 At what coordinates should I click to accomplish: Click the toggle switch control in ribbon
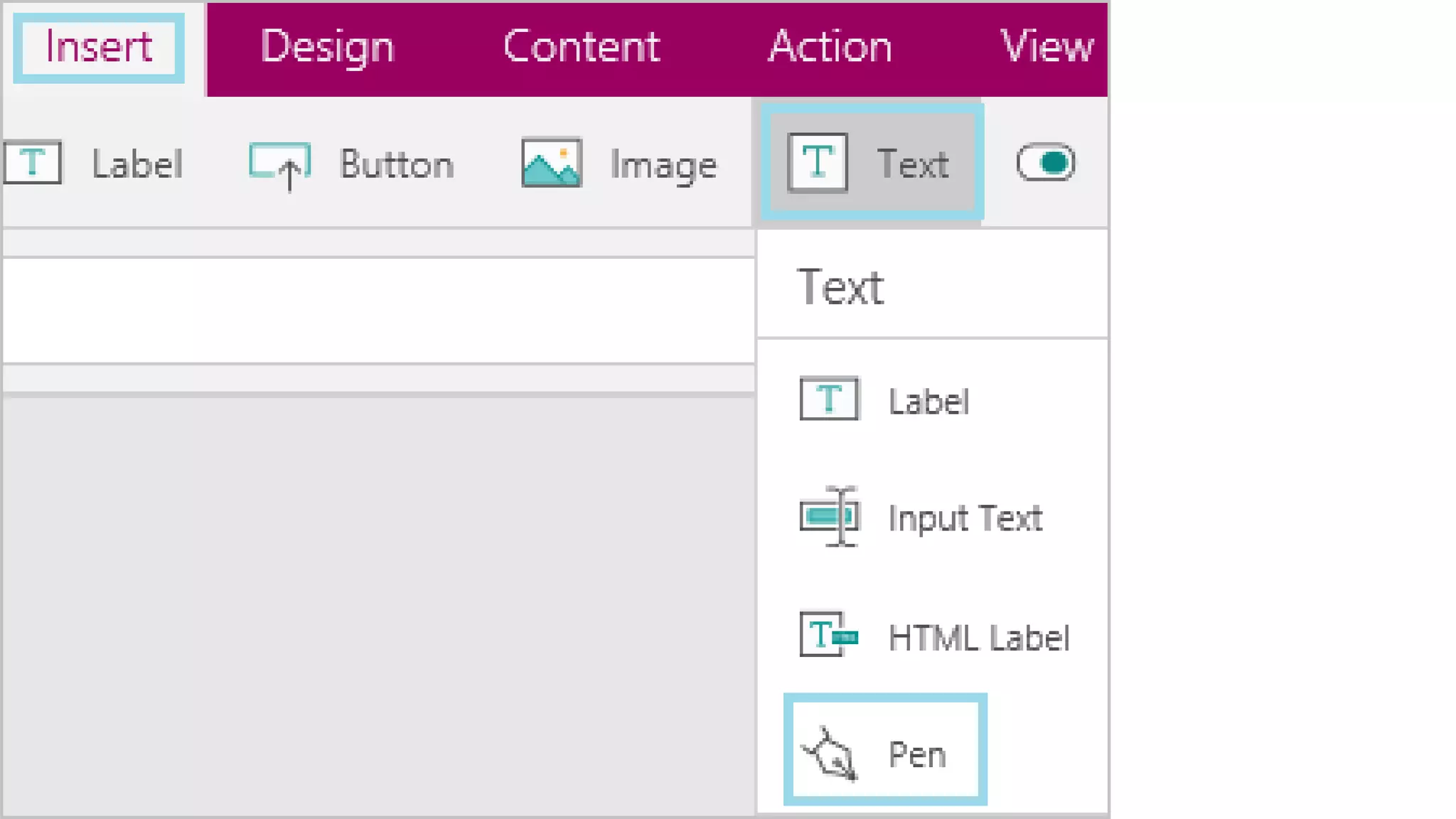(1045, 163)
